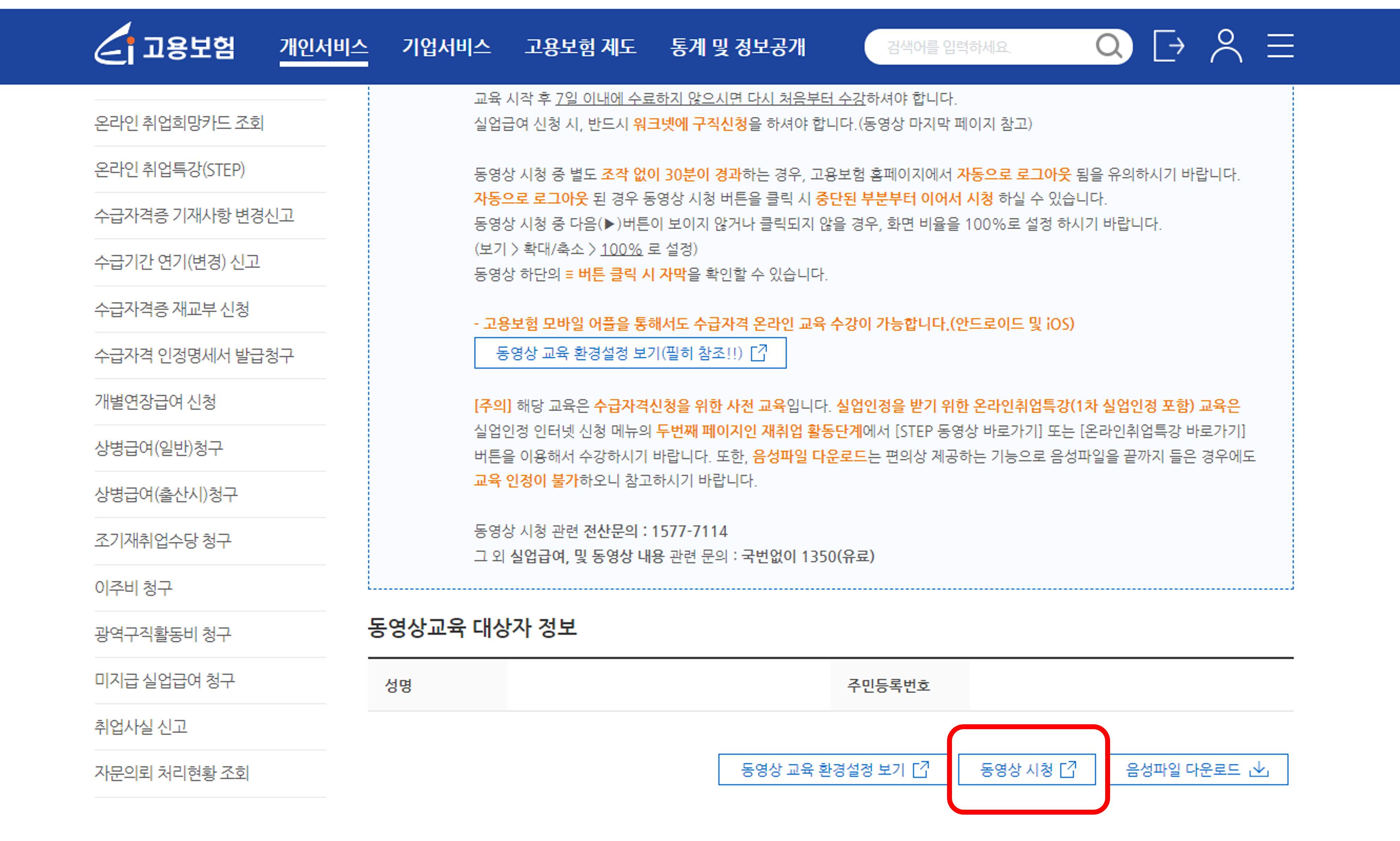
Task: Open the 기업서비스 menu
Action: pos(446,47)
